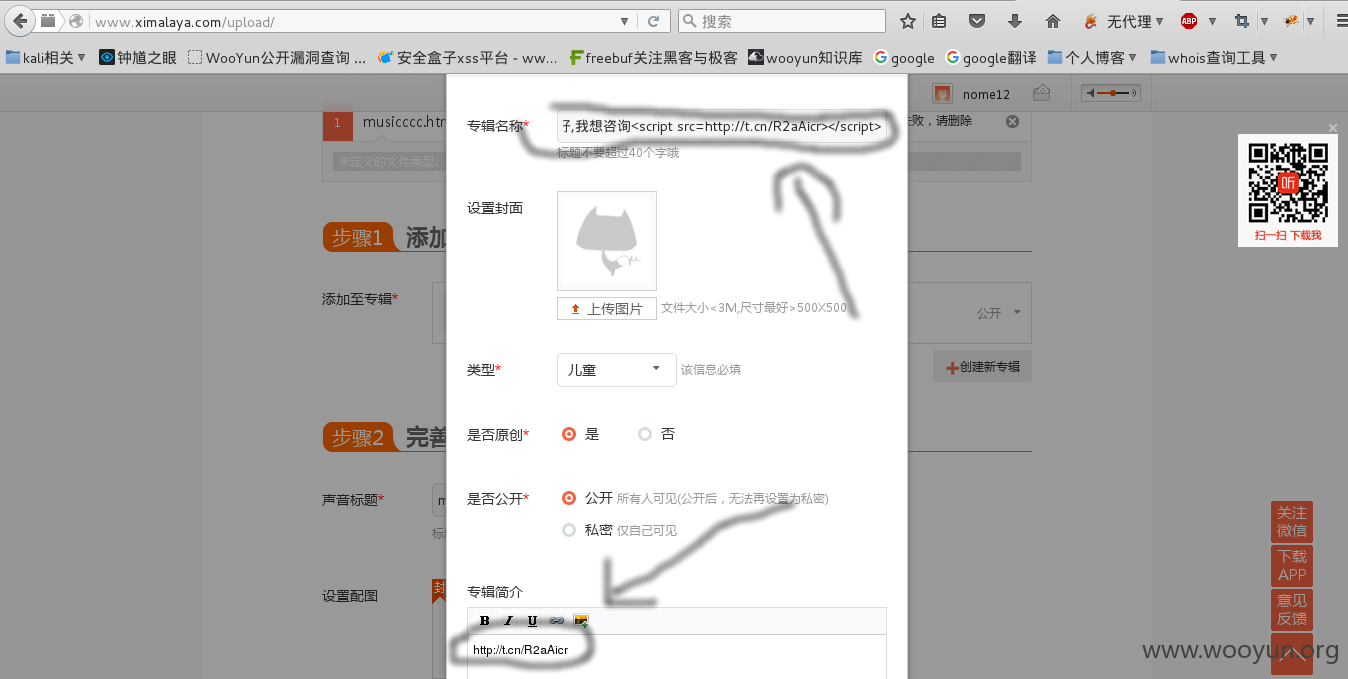Select 私密 private visibility option
Image resolution: width=1348 pixels, height=679 pixels.
pos(569,530)
